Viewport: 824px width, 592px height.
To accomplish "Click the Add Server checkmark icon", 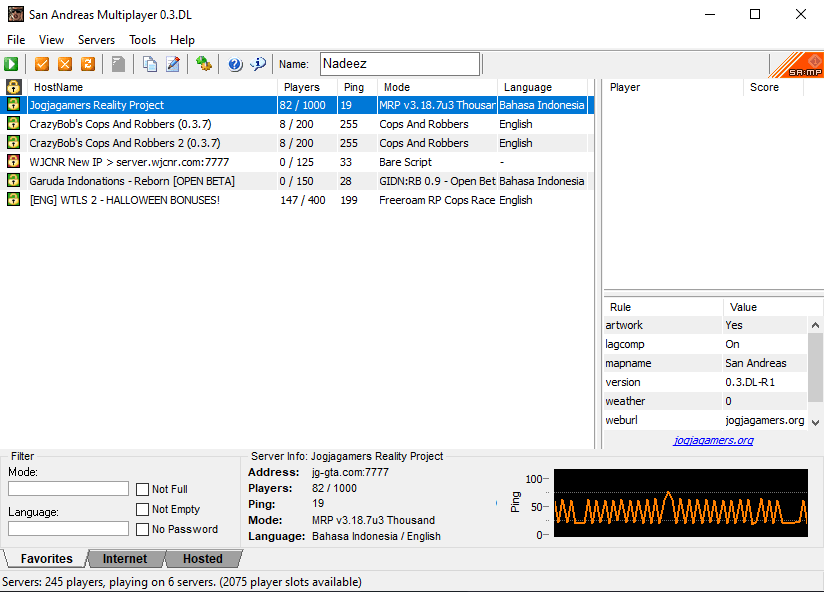I will [42, 64].
